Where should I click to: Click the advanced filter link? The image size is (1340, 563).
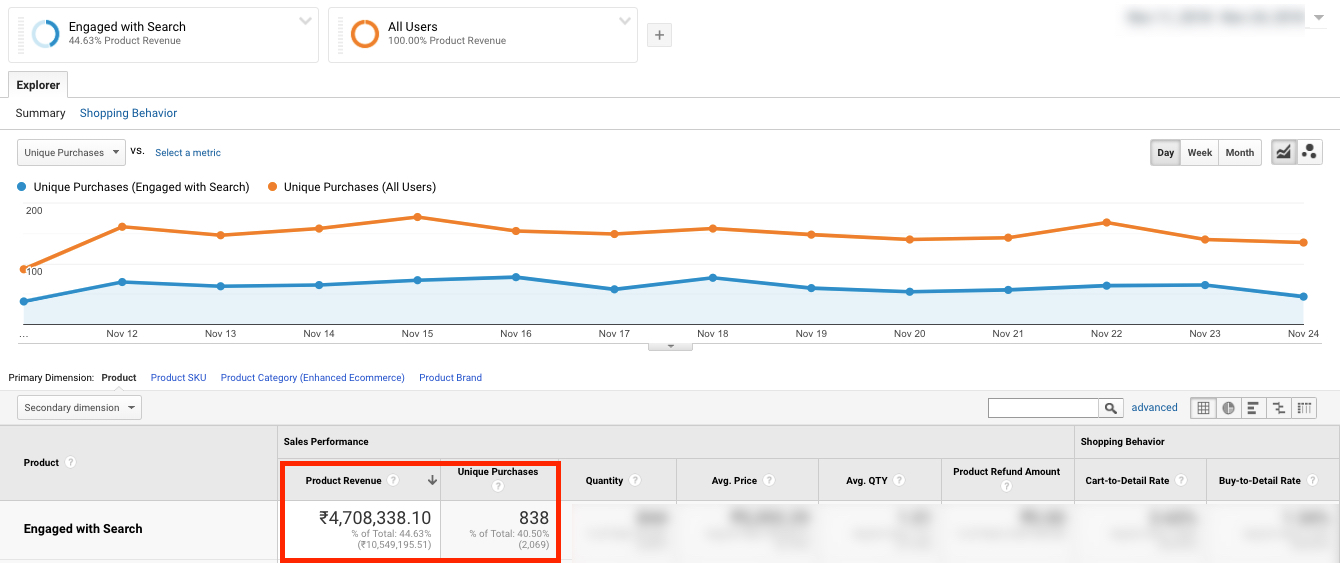tap(1154, 408)
